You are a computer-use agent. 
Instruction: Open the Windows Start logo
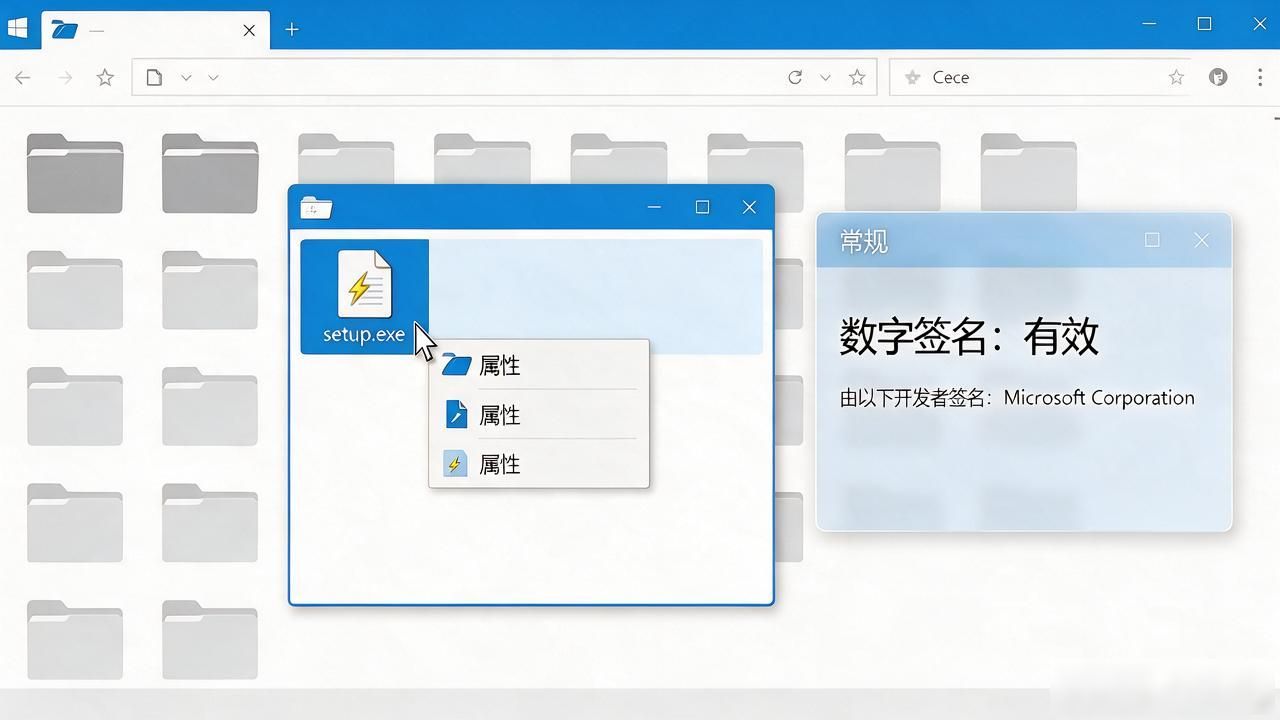pos(17,29)
